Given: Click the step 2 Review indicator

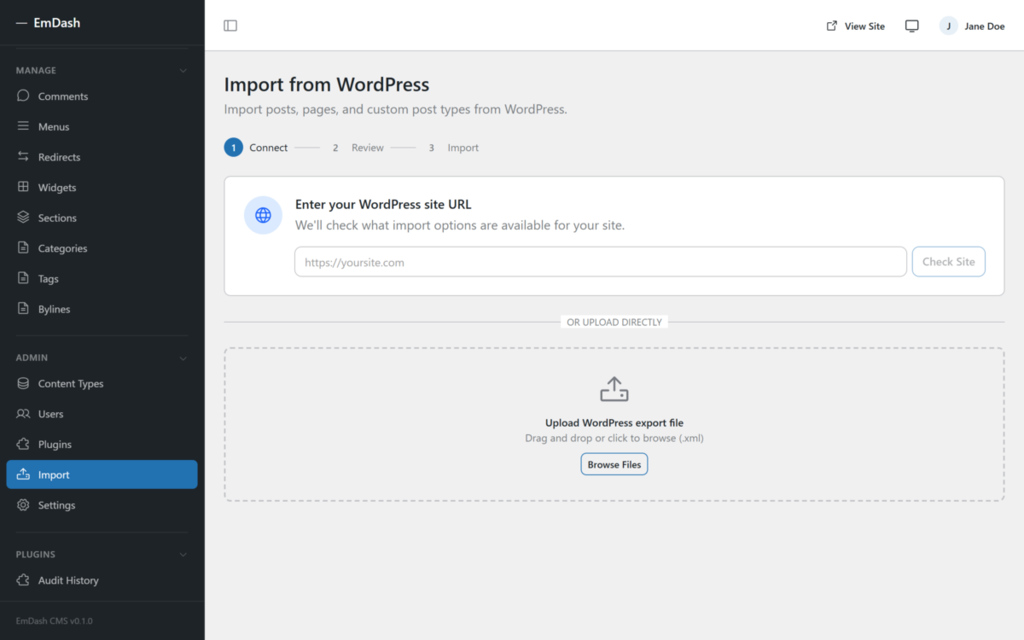Looking at the screenshot, I should click(x=358, y=148).
